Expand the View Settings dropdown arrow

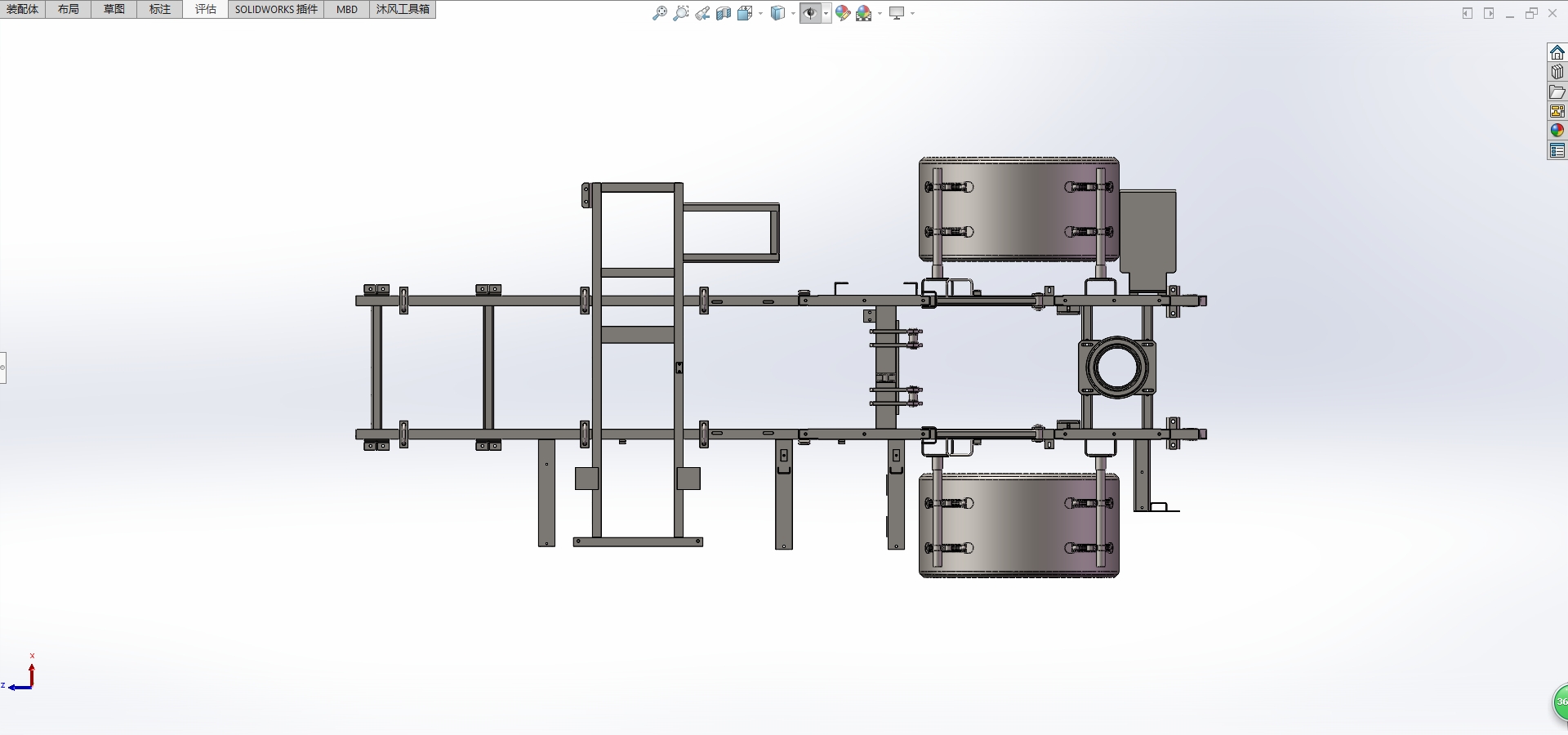912,13
